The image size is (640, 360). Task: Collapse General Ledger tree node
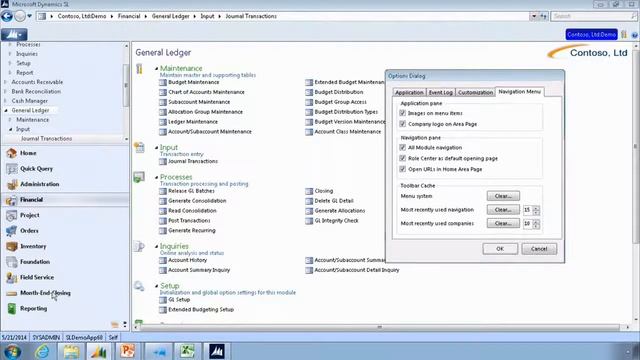(x=6, y=111)
